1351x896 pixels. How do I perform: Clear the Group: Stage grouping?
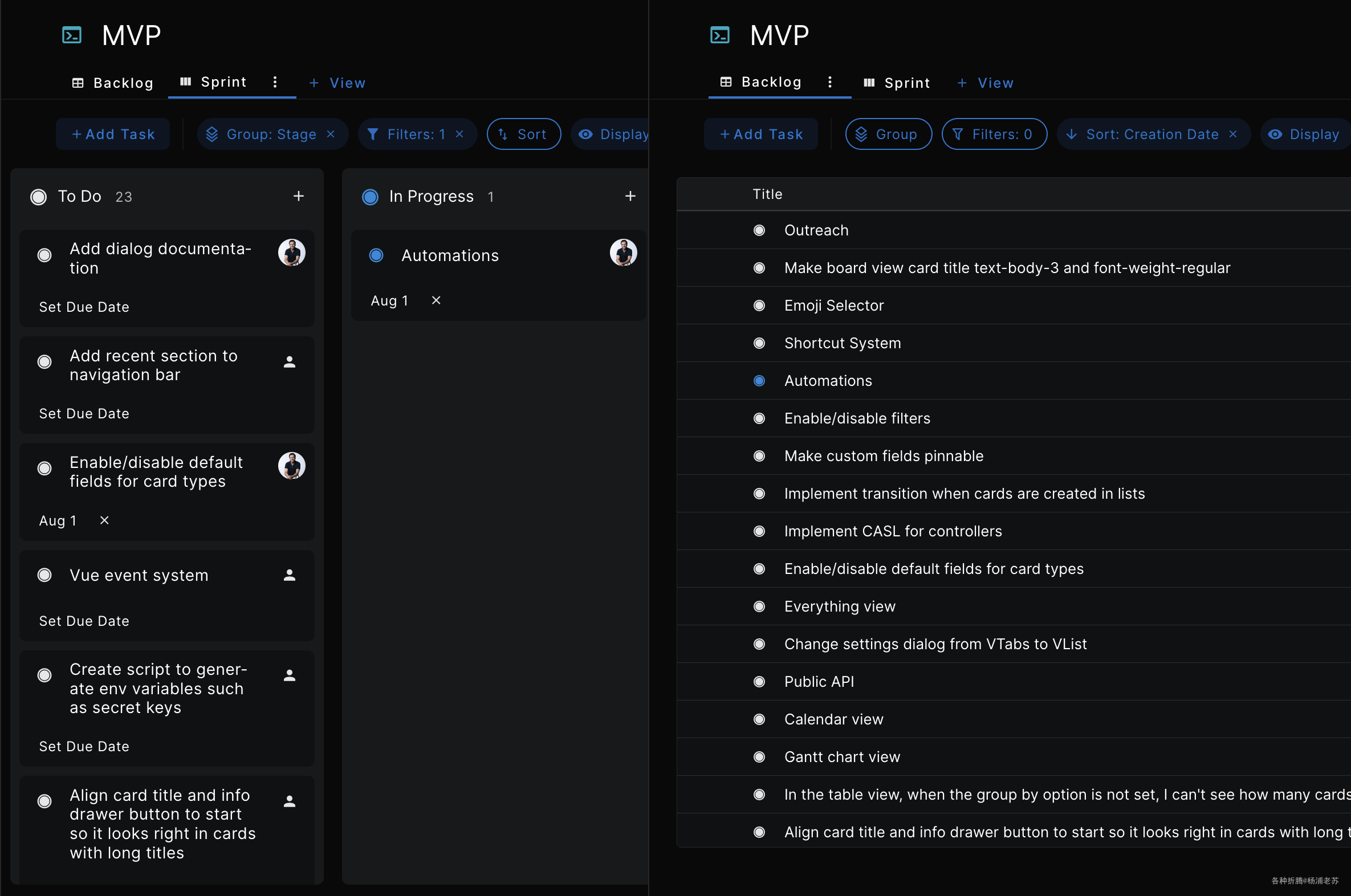pyautogui.click(x=331, y=135)
